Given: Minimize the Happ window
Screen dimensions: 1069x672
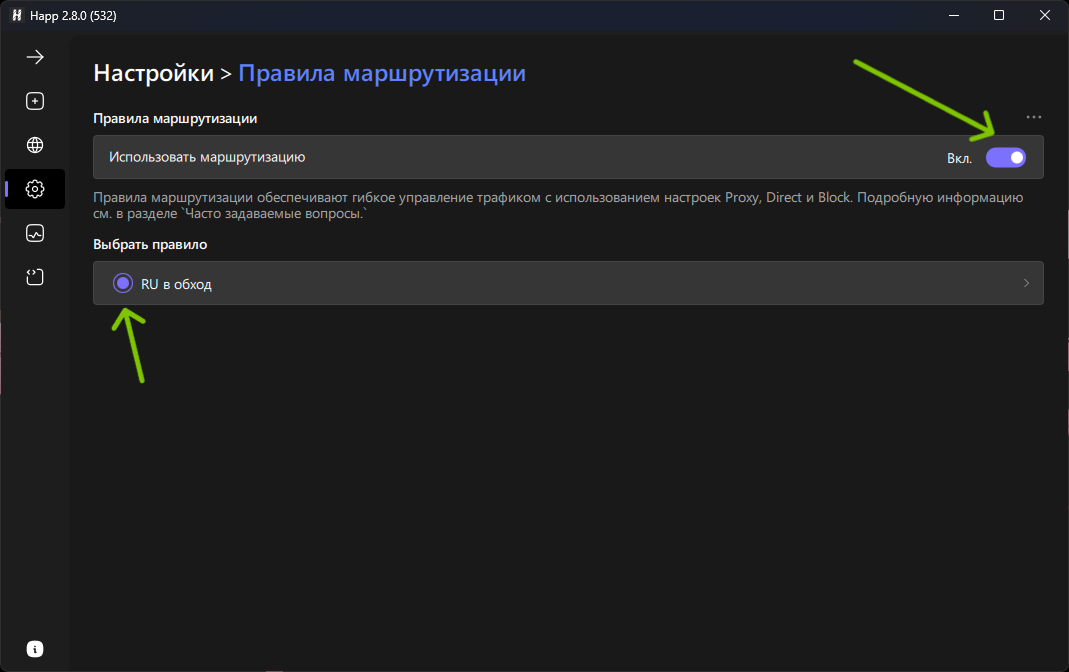Looking at the screenshot, I should 952,15.
